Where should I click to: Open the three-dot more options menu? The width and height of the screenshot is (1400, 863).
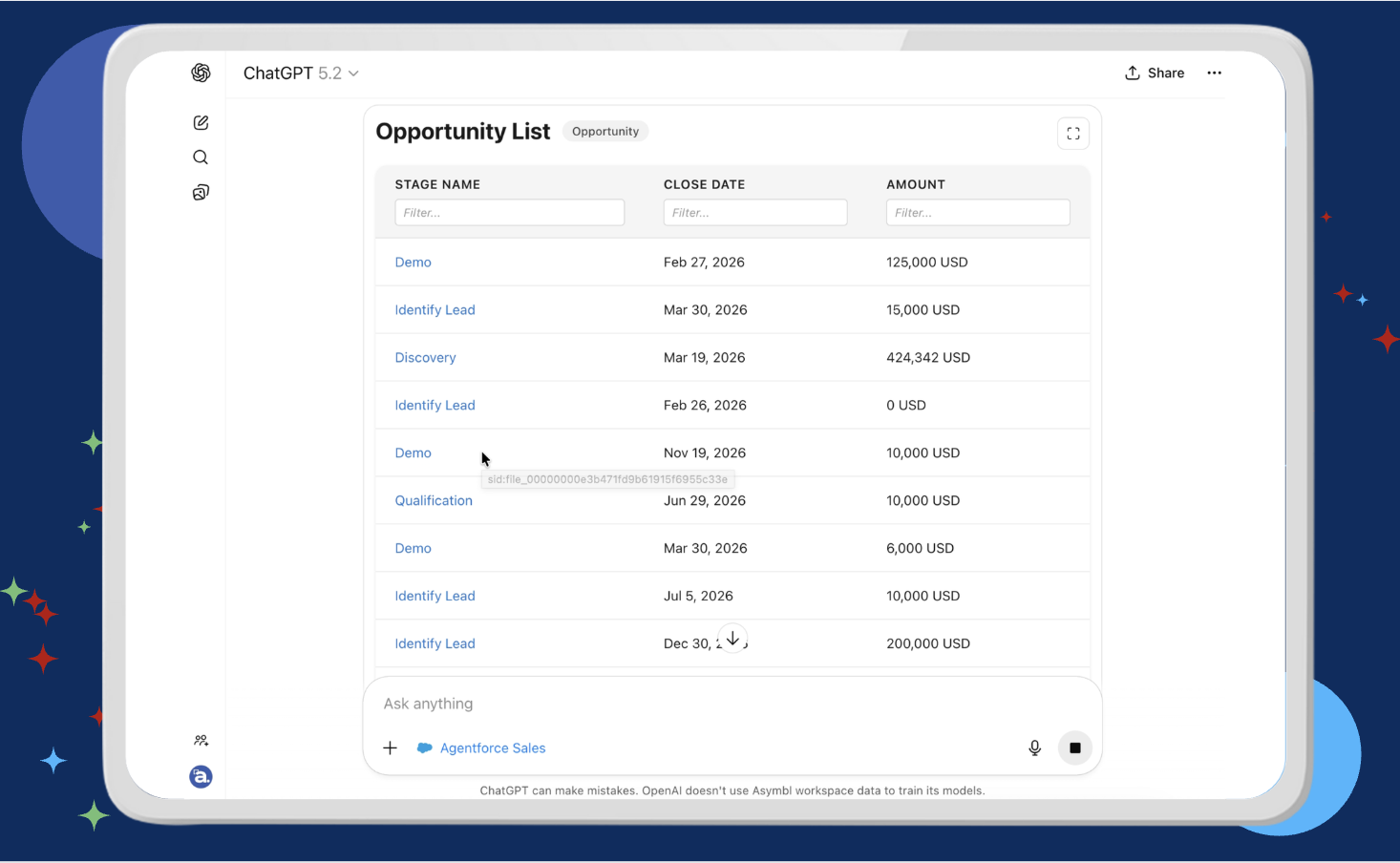1214,73
